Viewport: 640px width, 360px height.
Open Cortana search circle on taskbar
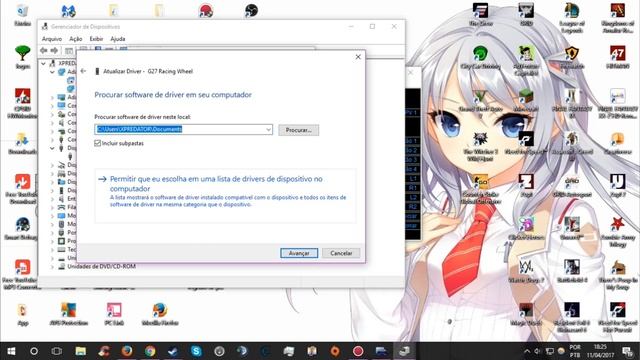coord(34,351)
